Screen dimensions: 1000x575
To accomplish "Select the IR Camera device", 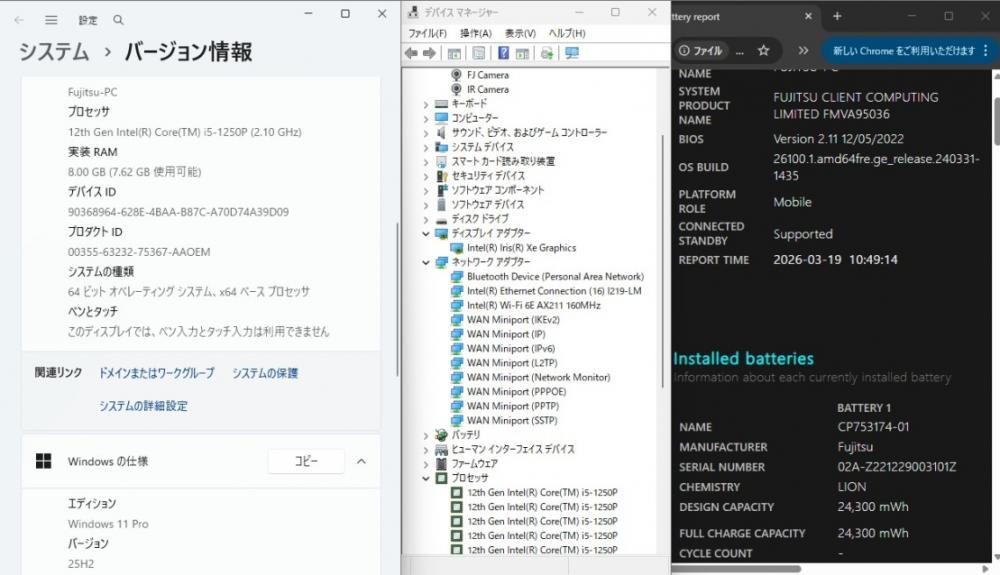I will pyautogui.click(x=488, y=90).
